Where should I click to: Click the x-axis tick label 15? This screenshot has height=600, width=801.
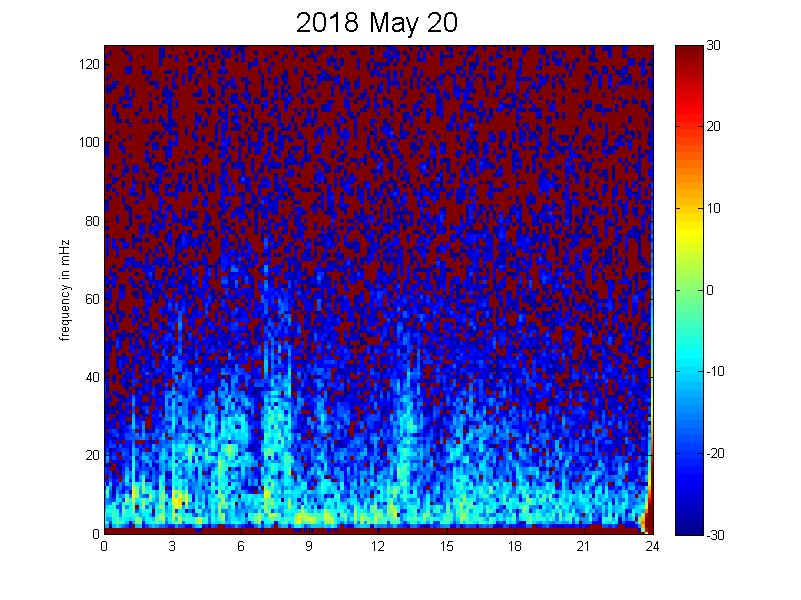pyautogui.click(x=446, y=546)
